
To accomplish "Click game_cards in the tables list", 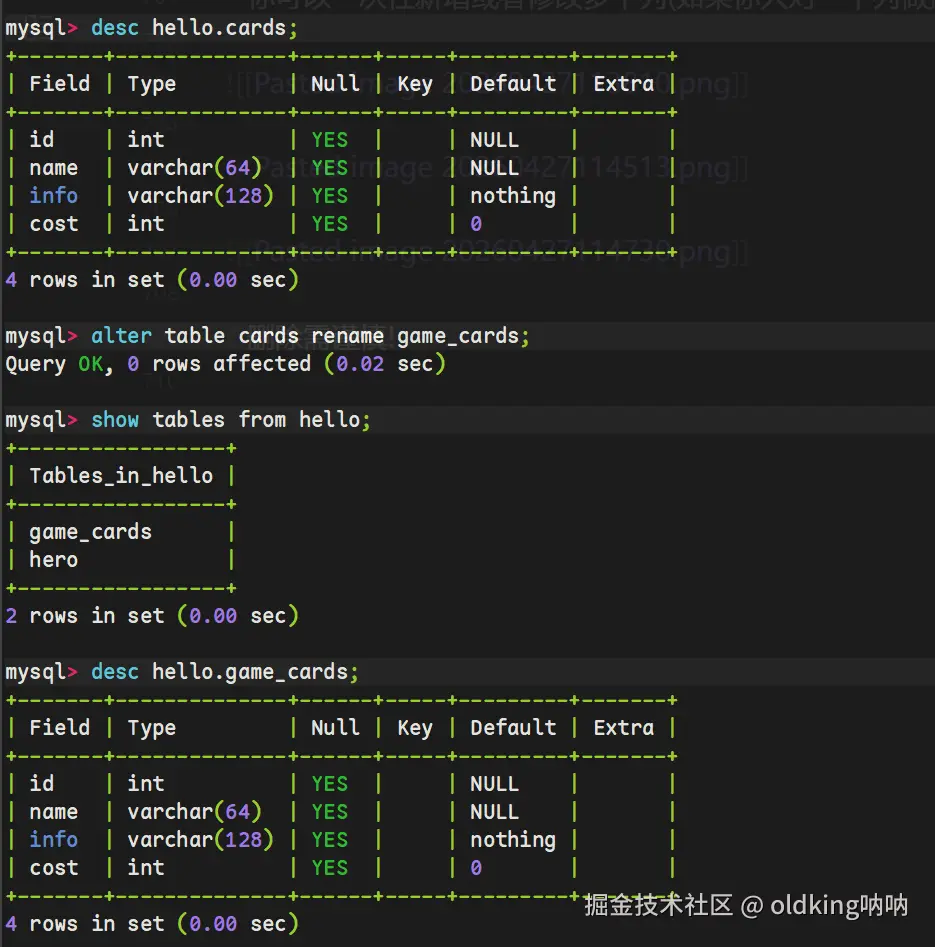I will [90, 532].
